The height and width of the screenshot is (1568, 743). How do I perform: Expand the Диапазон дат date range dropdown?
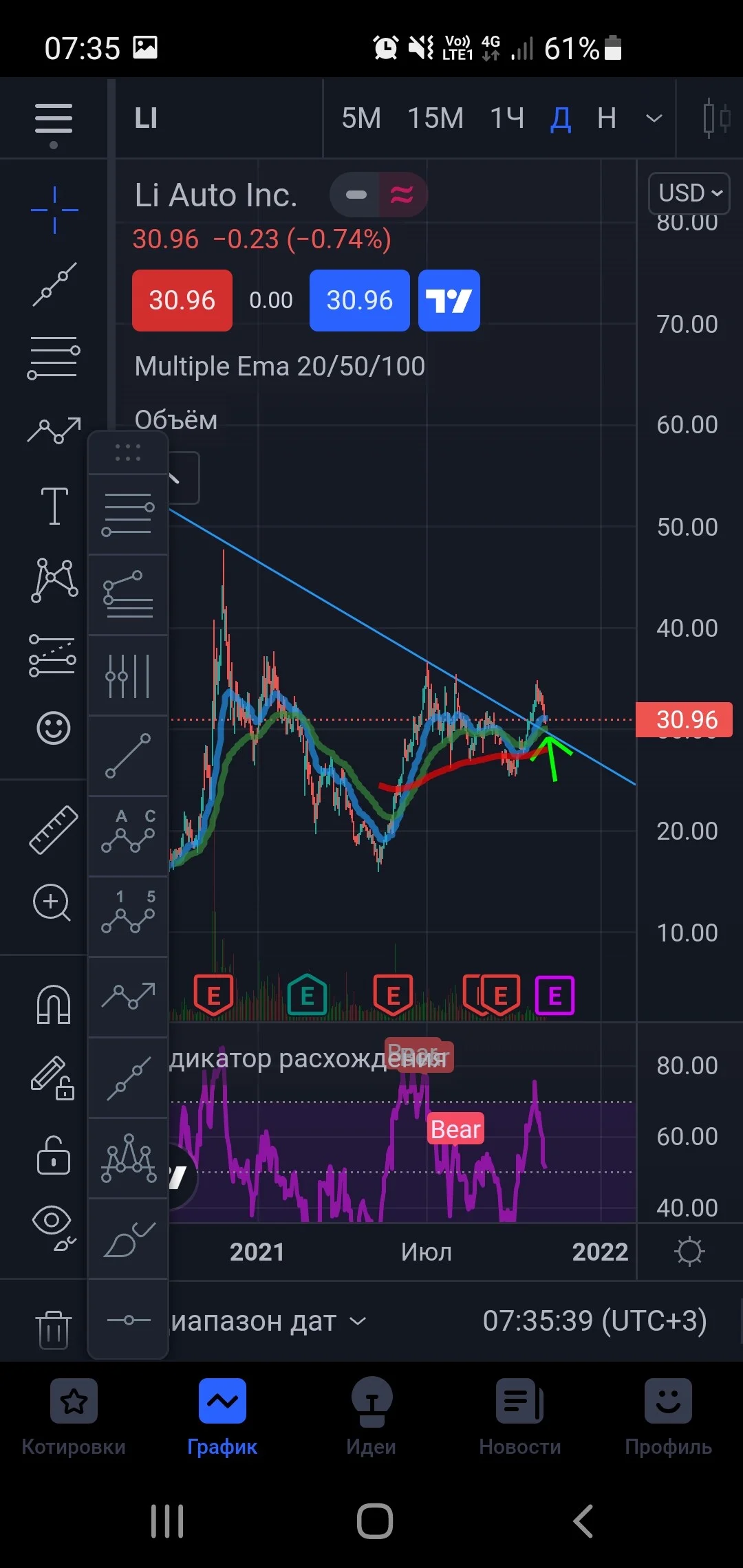tap(268, 1321)
